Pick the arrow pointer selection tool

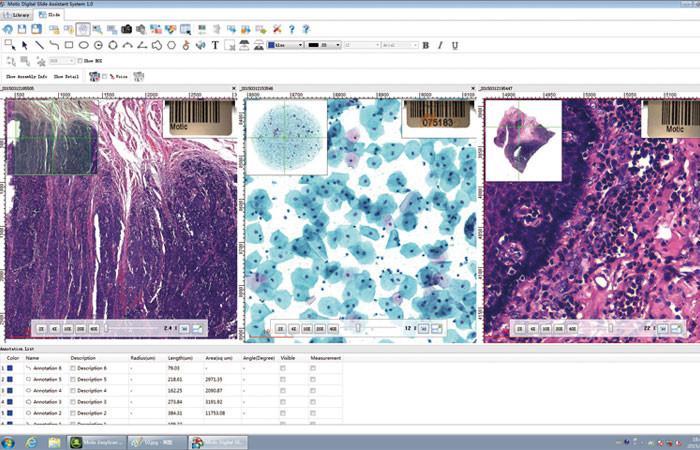(x=25, y=45)
